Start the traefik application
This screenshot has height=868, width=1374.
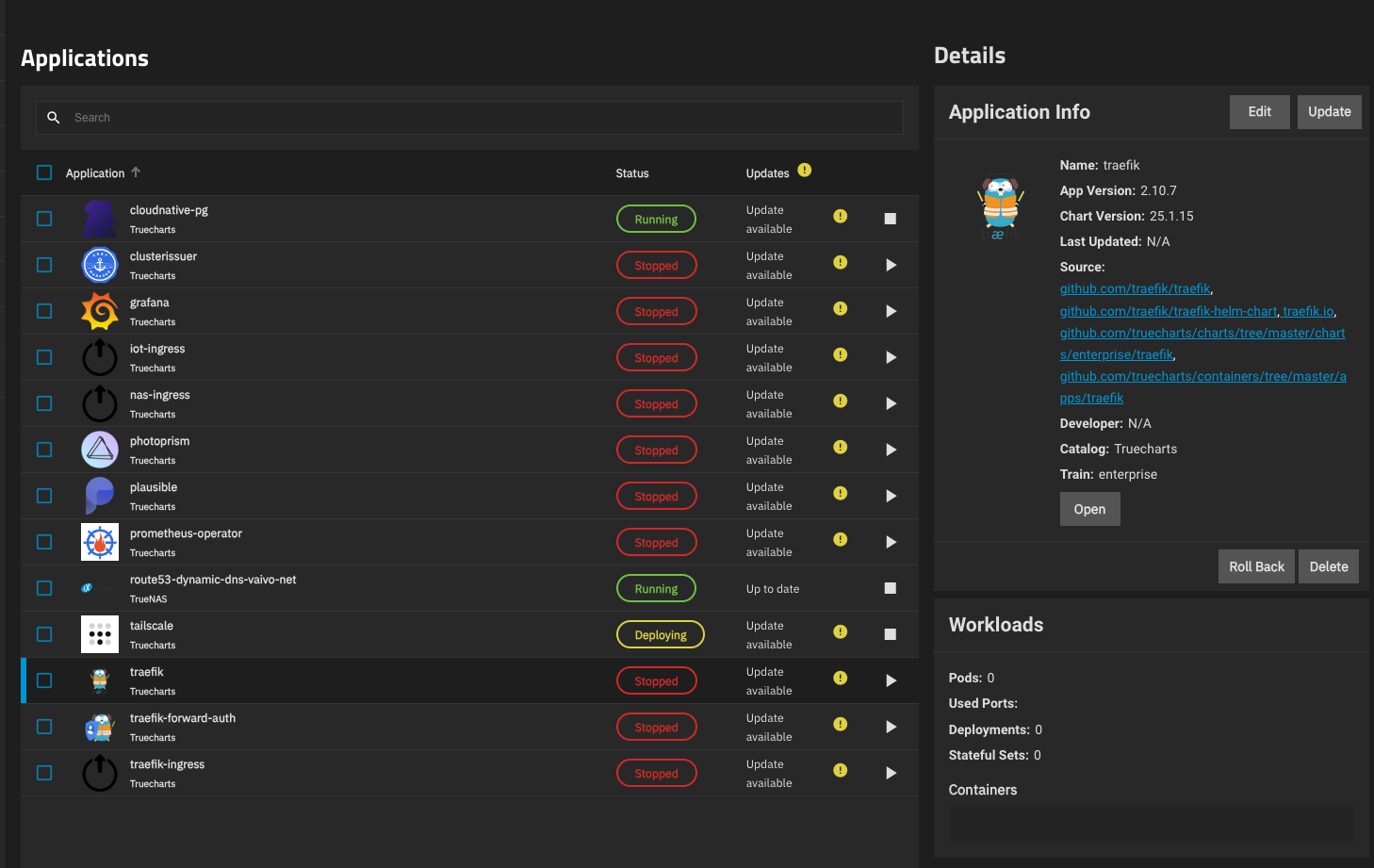click(891, 680)
